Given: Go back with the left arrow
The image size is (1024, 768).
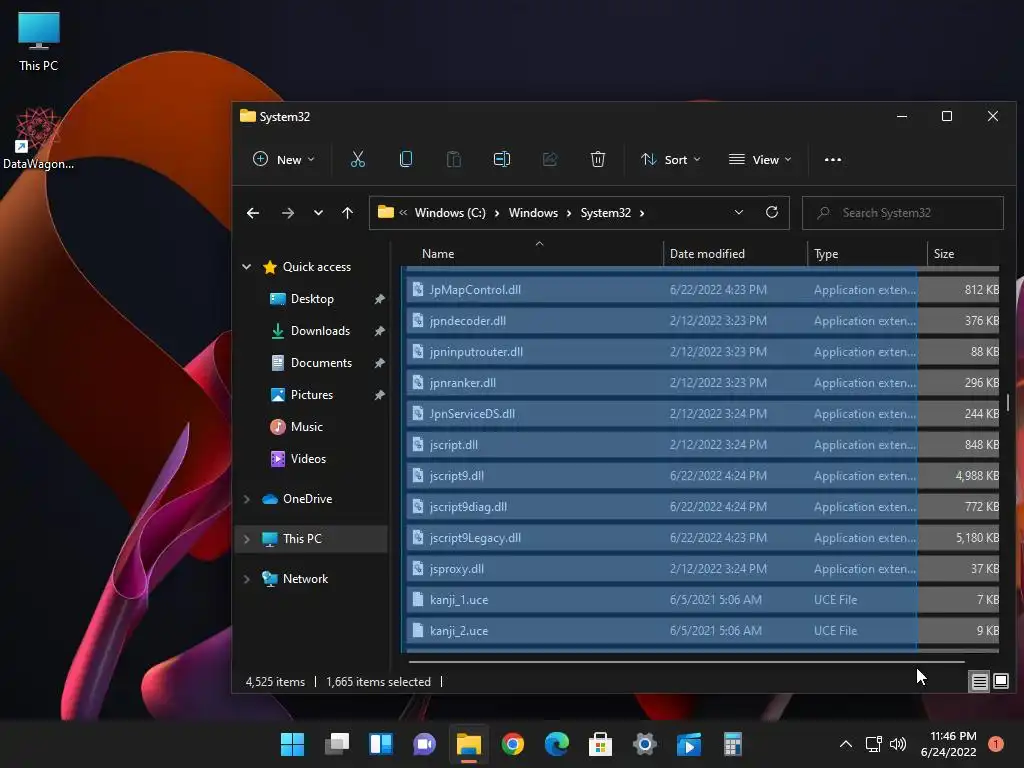Looking at the screenshot, I should [253, 213].
